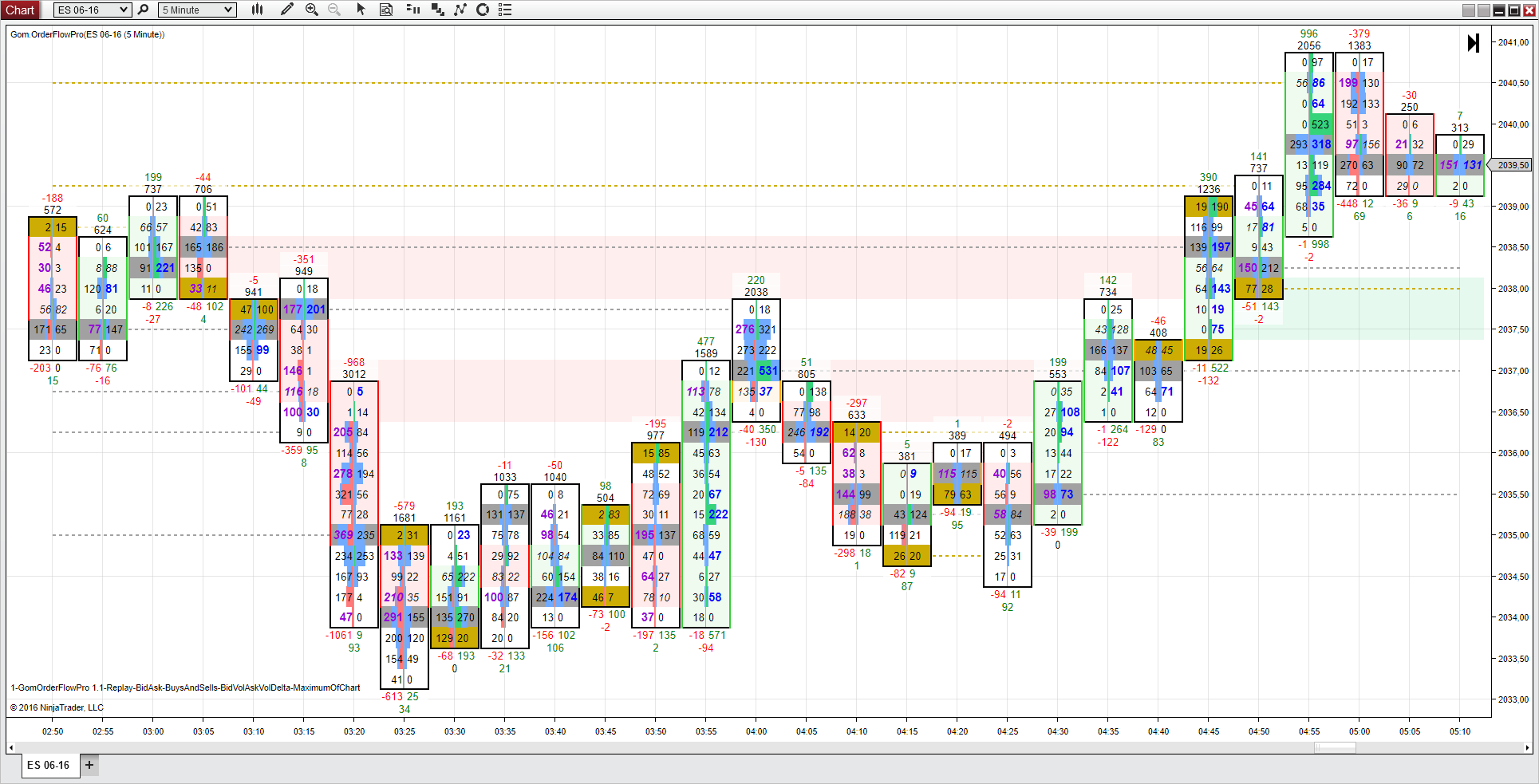Open the data series squares icon

[437, 10]
